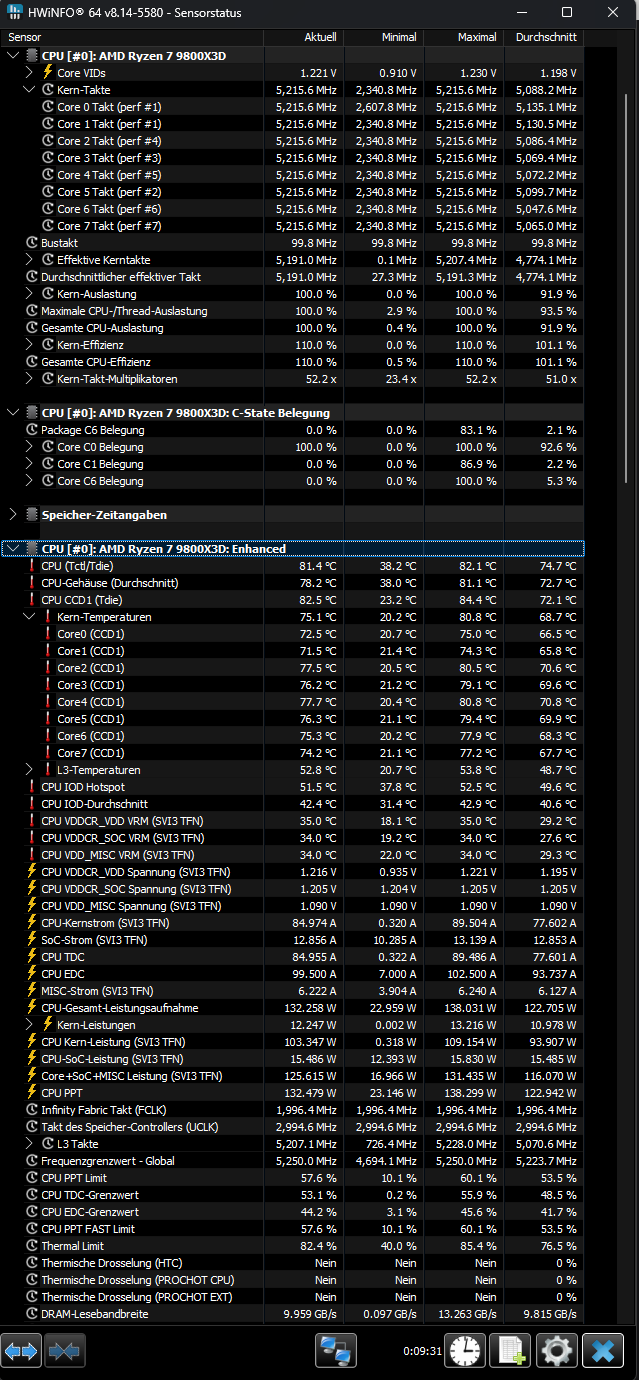Viewport: 639px width, 1380px height.
Task: Click the clock icon beside Bustakt
Action: click(x=32, y=243)
